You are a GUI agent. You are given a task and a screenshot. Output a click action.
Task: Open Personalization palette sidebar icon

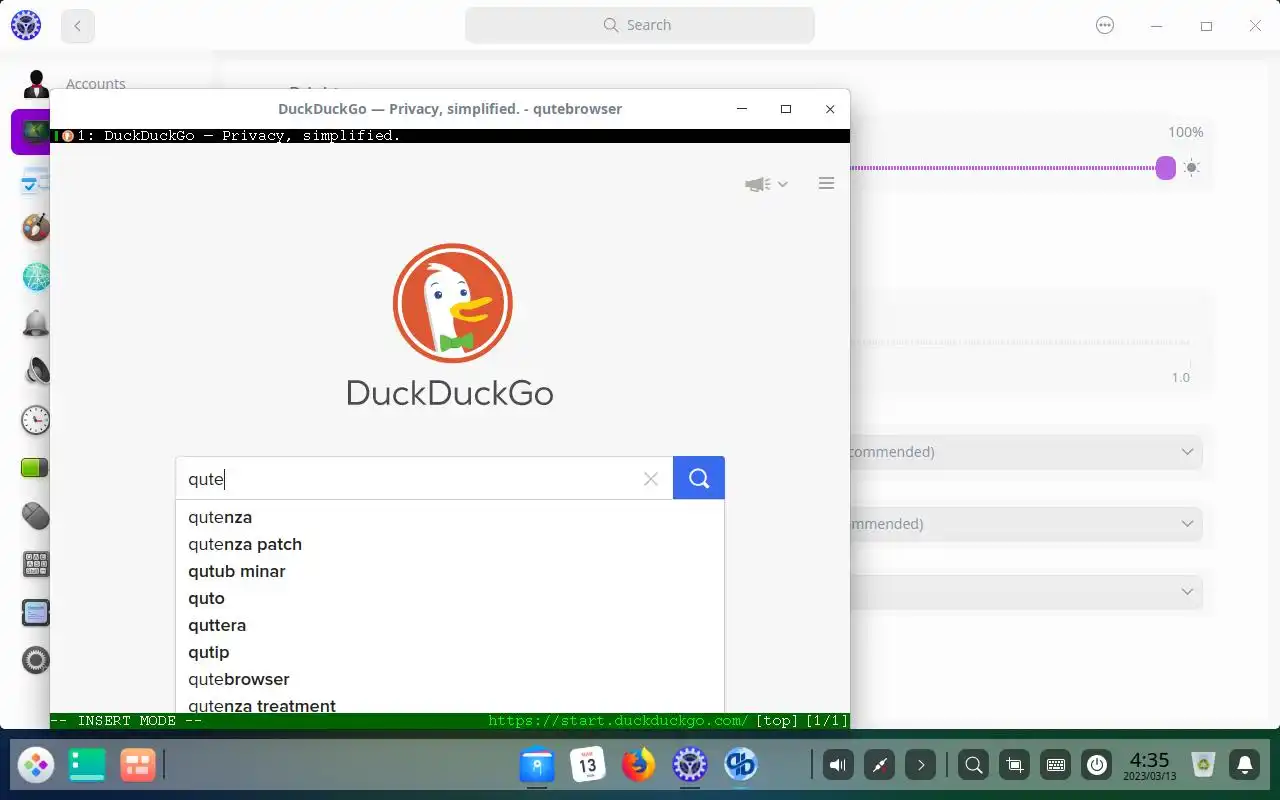click(36, 228)
